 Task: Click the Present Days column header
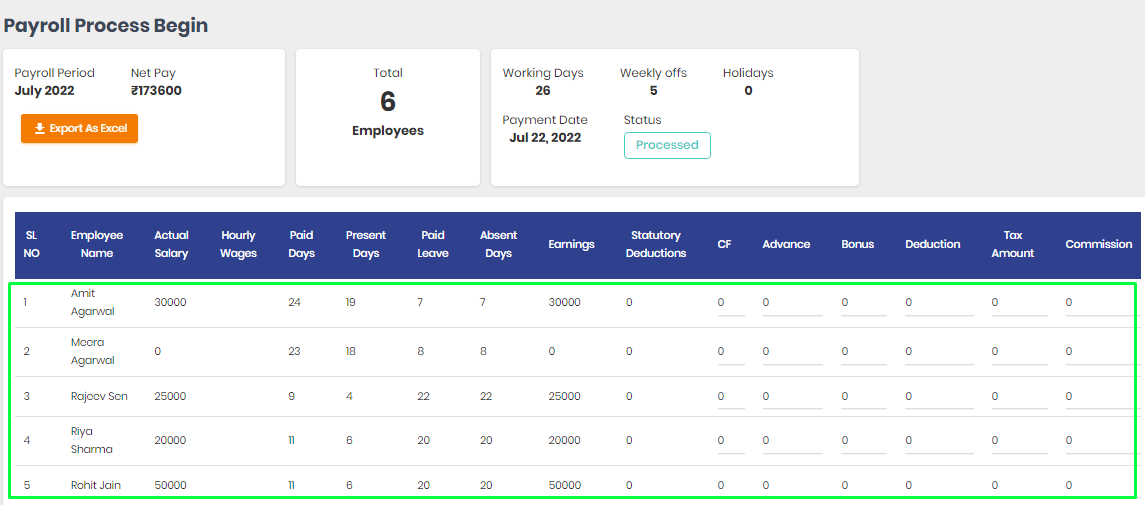point(366,244)
